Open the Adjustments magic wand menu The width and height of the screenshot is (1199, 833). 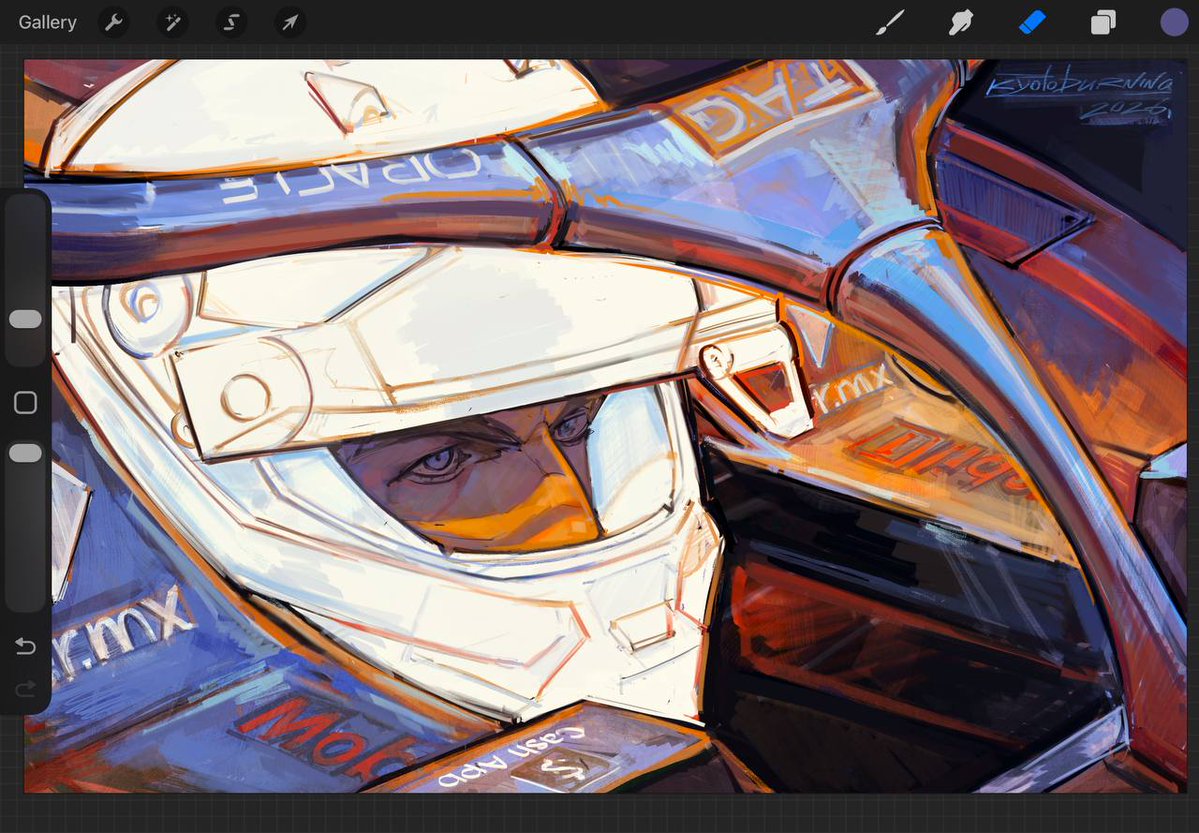tap(173, 23)
